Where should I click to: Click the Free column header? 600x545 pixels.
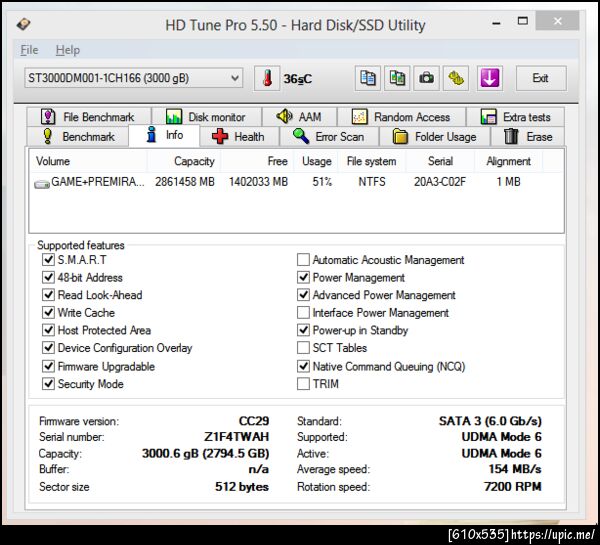[x=257, y=161]
